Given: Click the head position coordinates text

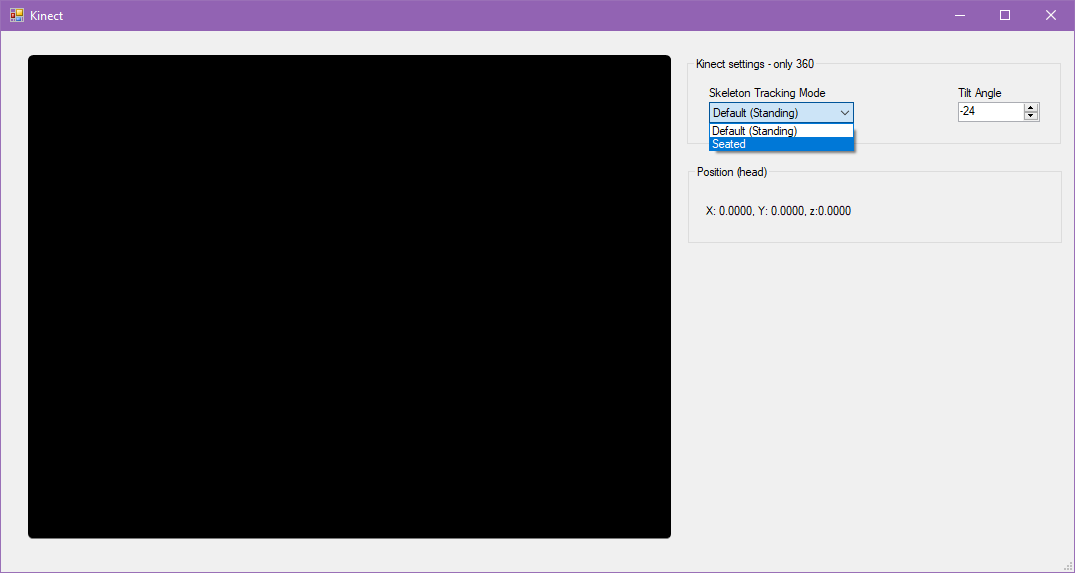Looking at the screenshot, I should 778,211.
